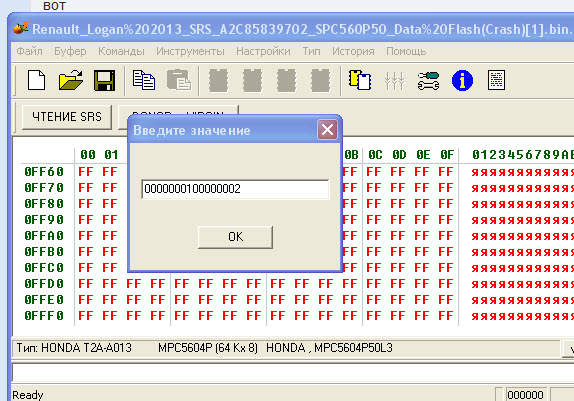
Task: Close the Введите значение dialog
Action: [x=327, y=130]
